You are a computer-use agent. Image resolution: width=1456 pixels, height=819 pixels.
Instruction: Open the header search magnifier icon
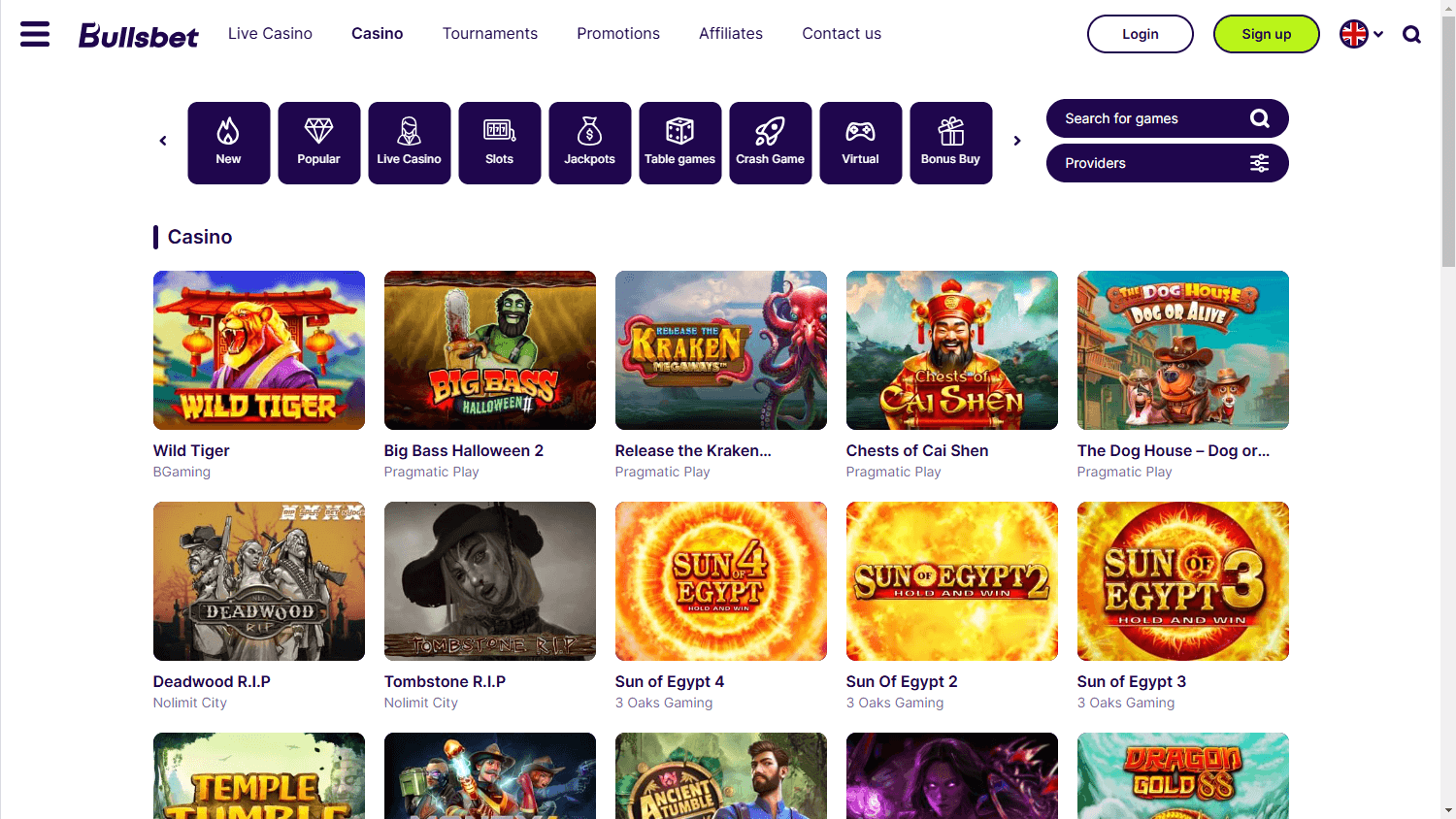tap(1412, 35)
